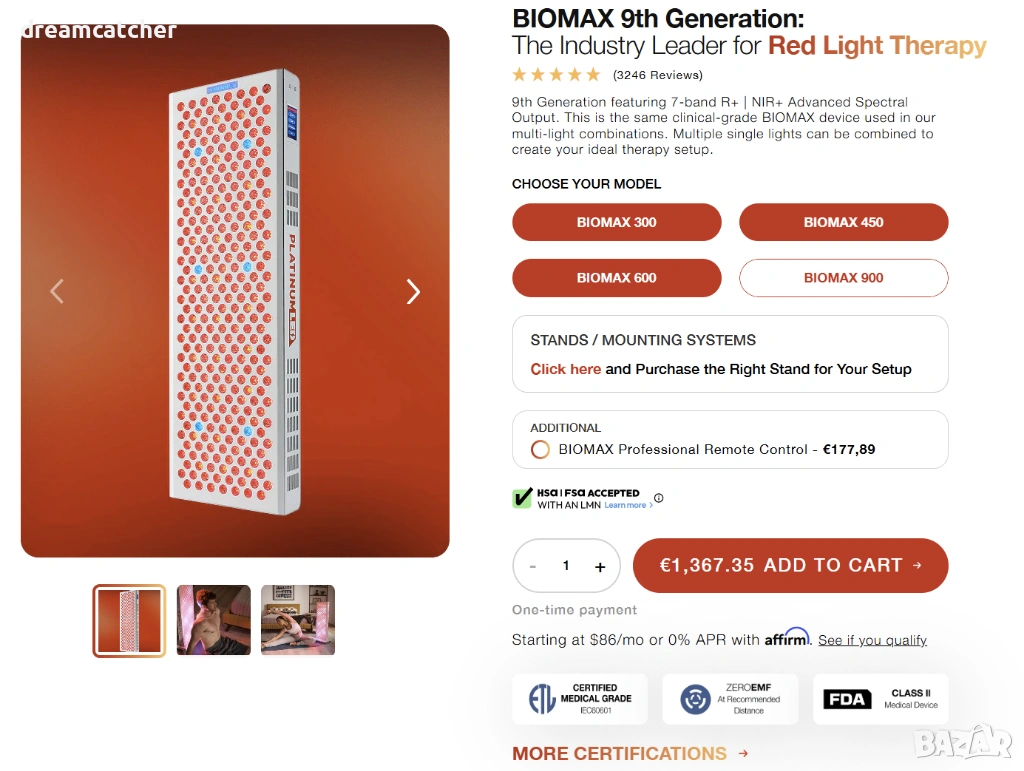Screen dimensions: 1024x771
Task: Decrease quantity with the minus button
Action: click(533, 567)
